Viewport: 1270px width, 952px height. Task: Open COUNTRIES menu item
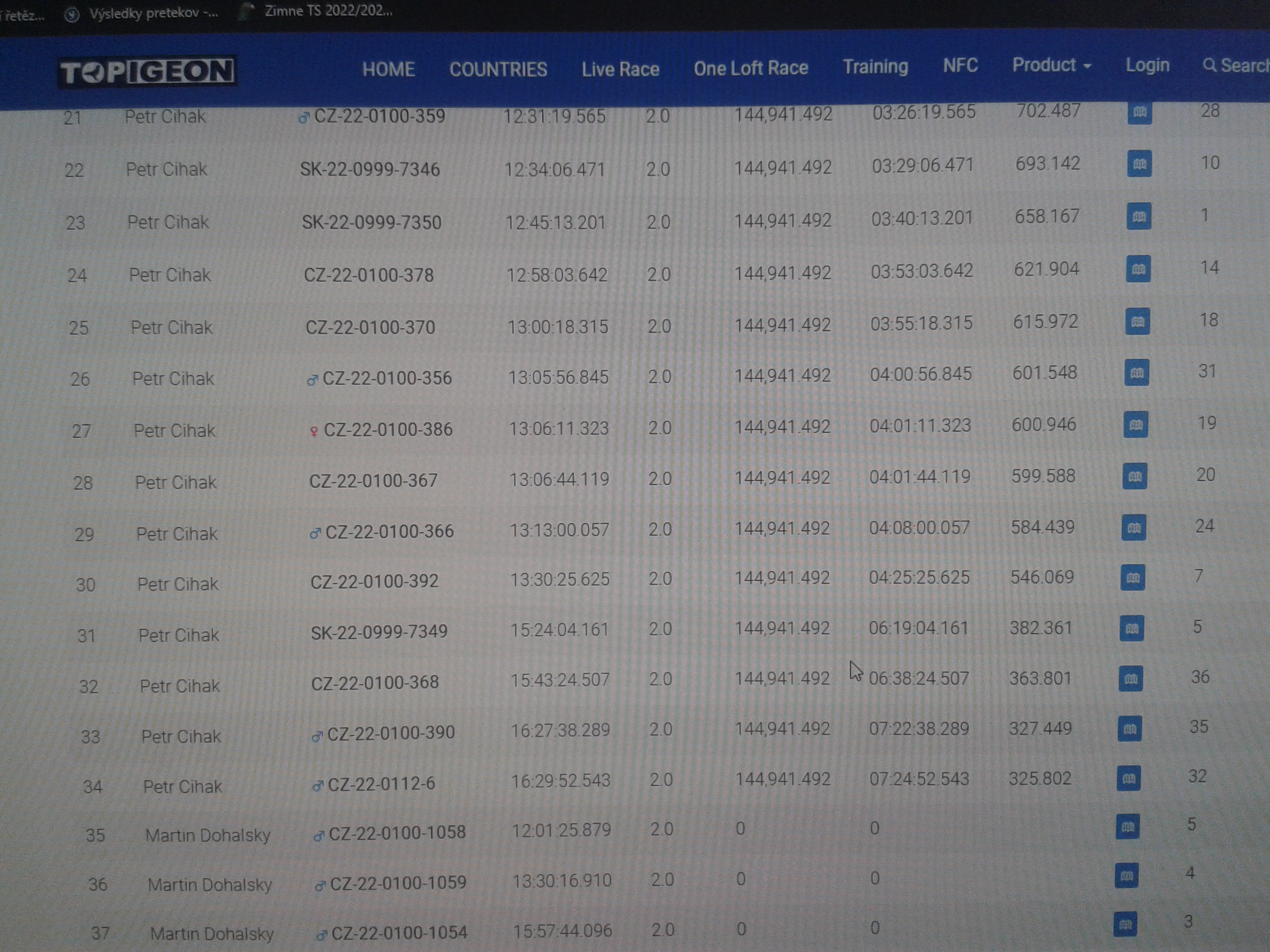(x=499, y=69)
